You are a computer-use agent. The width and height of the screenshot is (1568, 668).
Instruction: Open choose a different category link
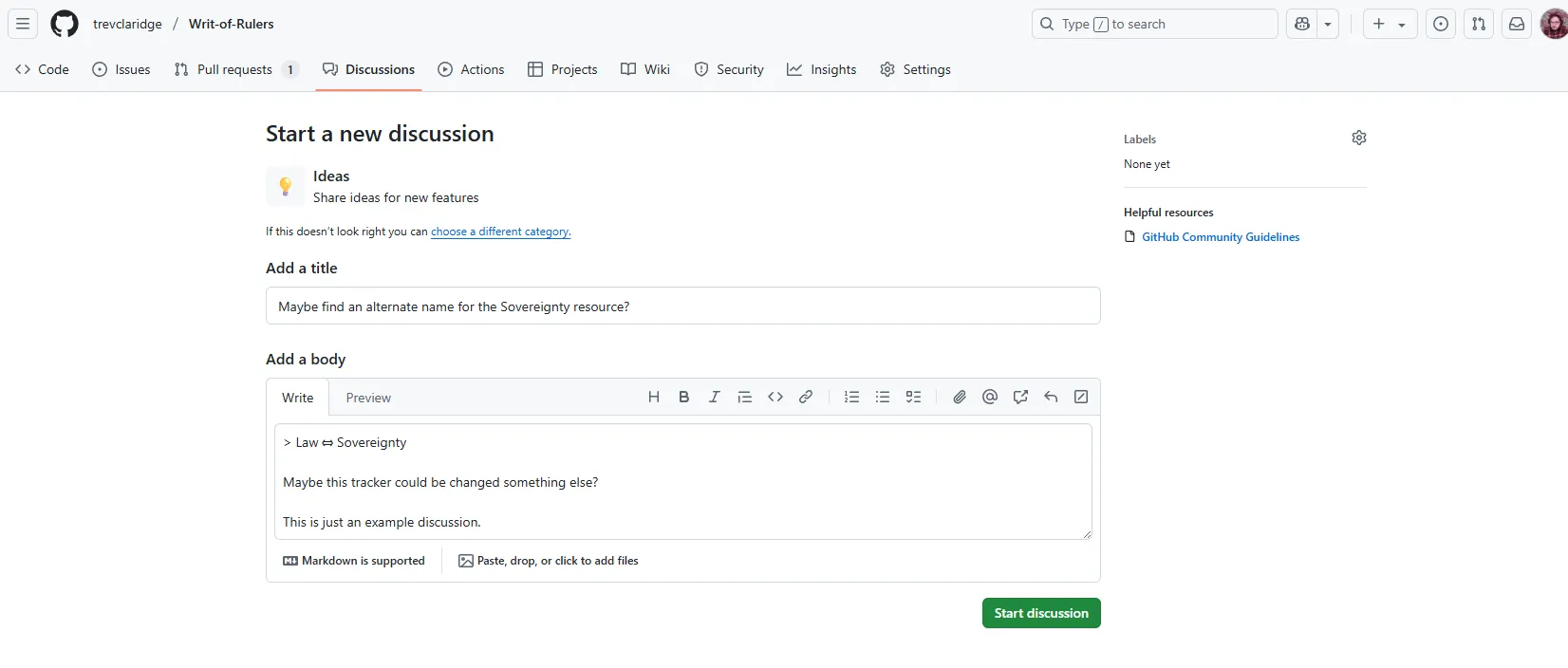[500, 232]
